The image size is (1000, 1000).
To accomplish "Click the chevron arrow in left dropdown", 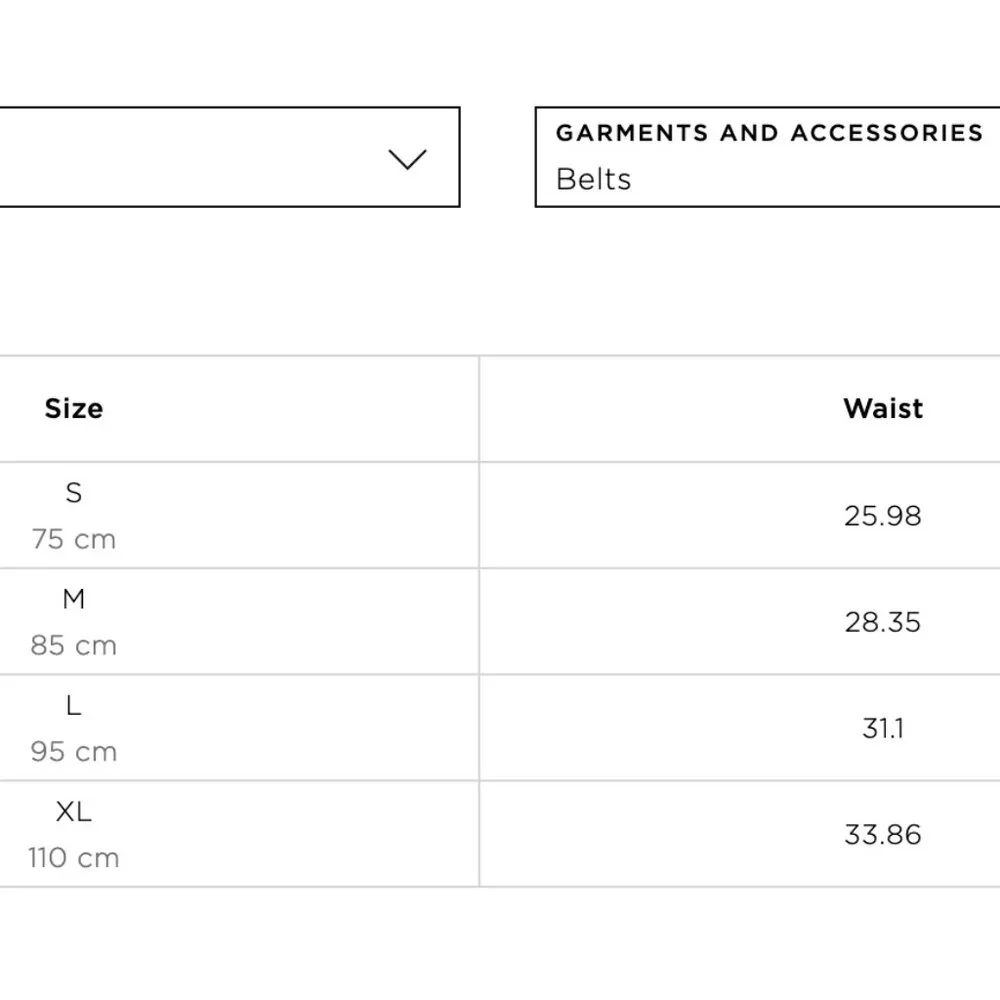I will [408, 159].
